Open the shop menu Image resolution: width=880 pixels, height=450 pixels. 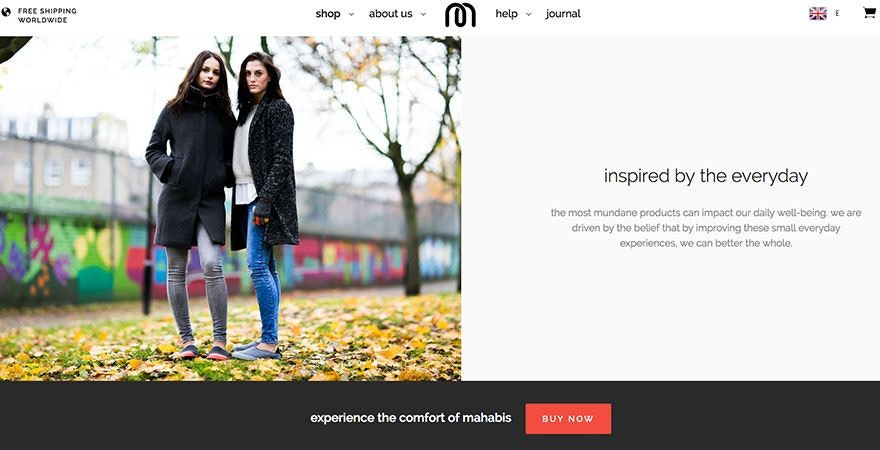328,13
